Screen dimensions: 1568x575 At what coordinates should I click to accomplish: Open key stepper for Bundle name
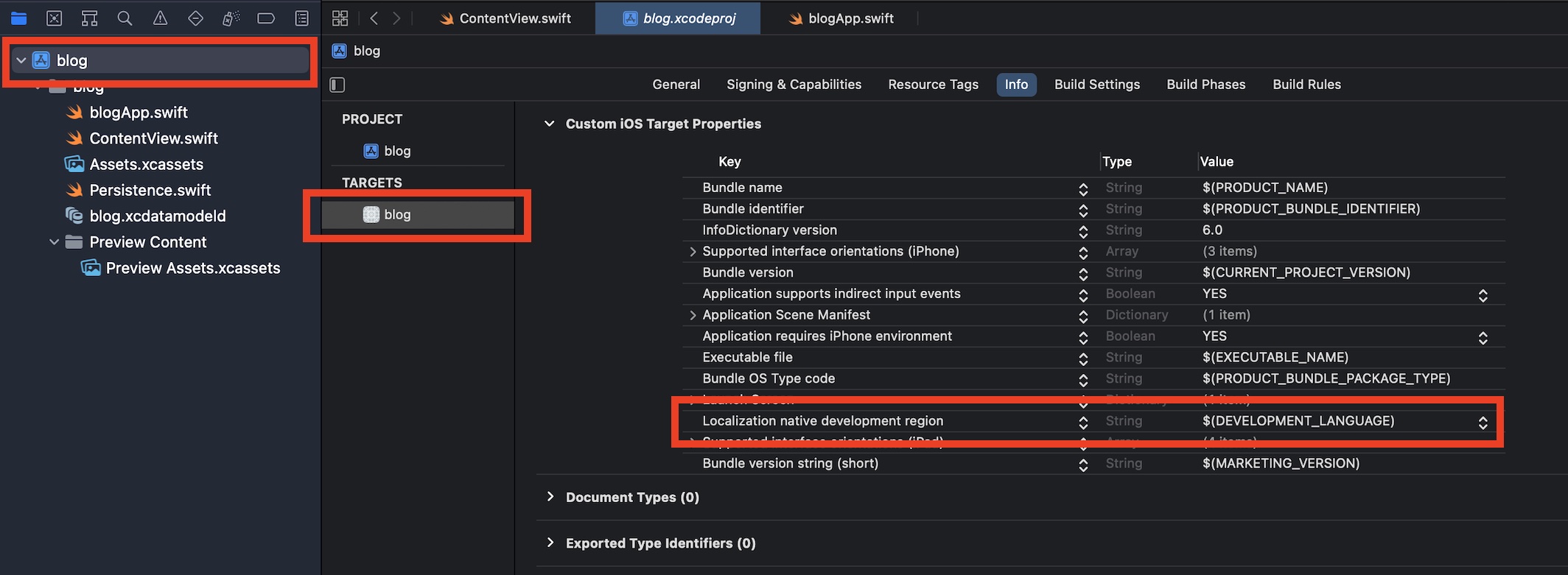pos(1083,189)
